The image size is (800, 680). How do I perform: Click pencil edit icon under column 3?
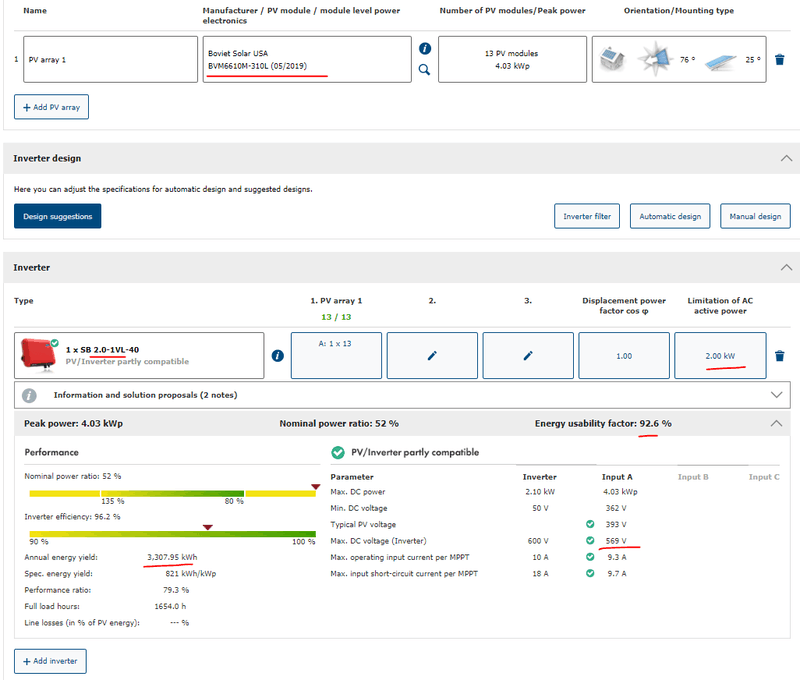click(x=528, y=356)
